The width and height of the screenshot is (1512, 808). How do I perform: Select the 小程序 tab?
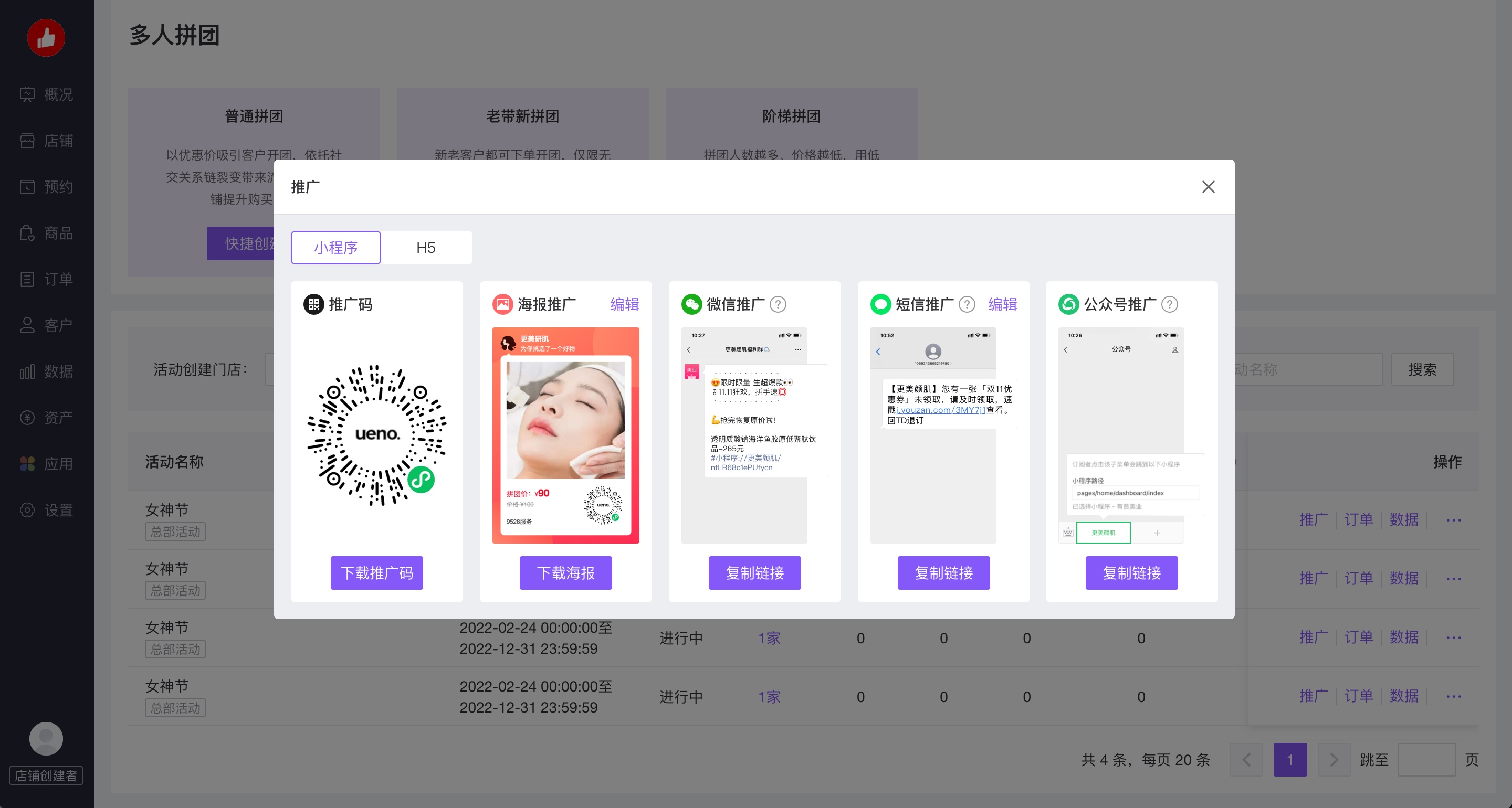click(336, 248)
